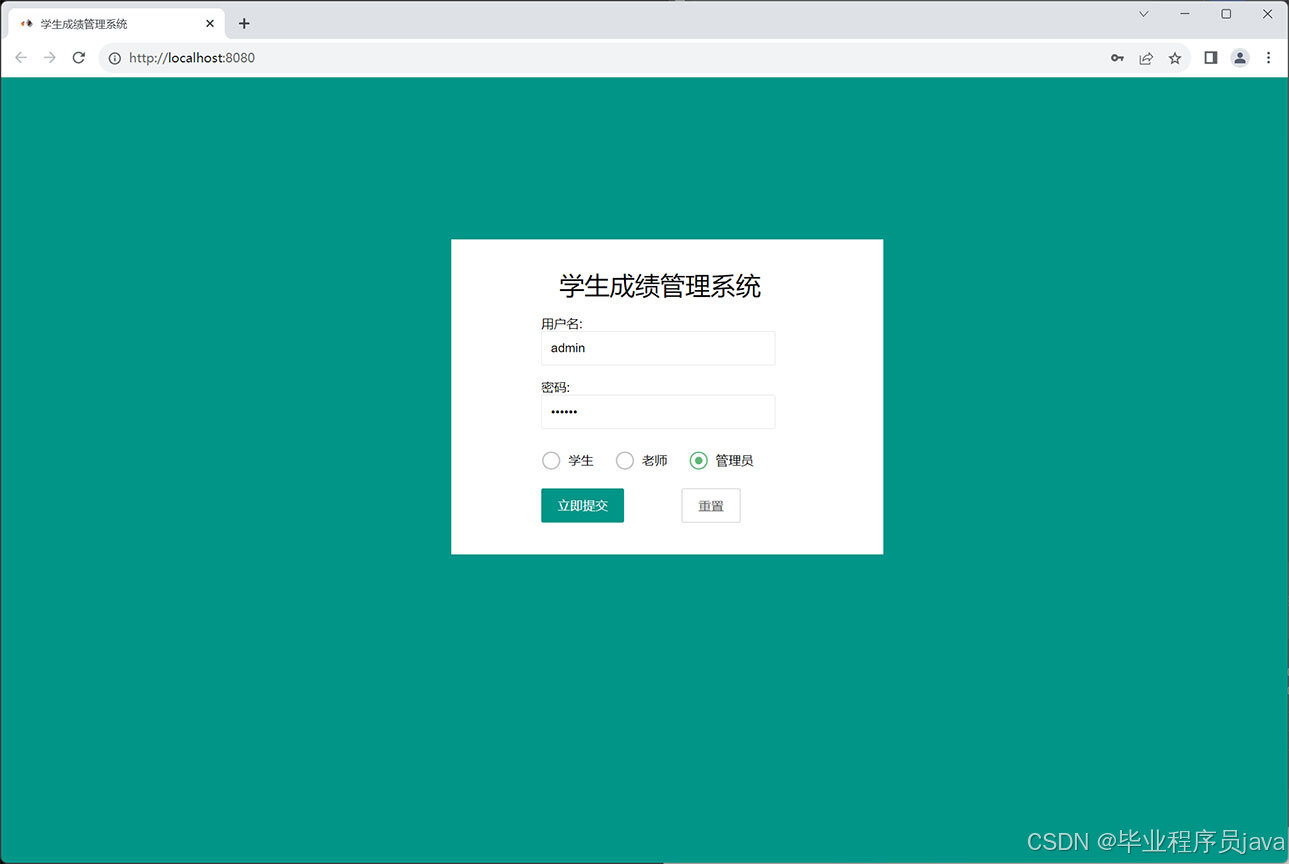Screen dimensions: 1289x864
Task: Click the 学生成绩管理系统 heading
Action: [x=660, y=286]
